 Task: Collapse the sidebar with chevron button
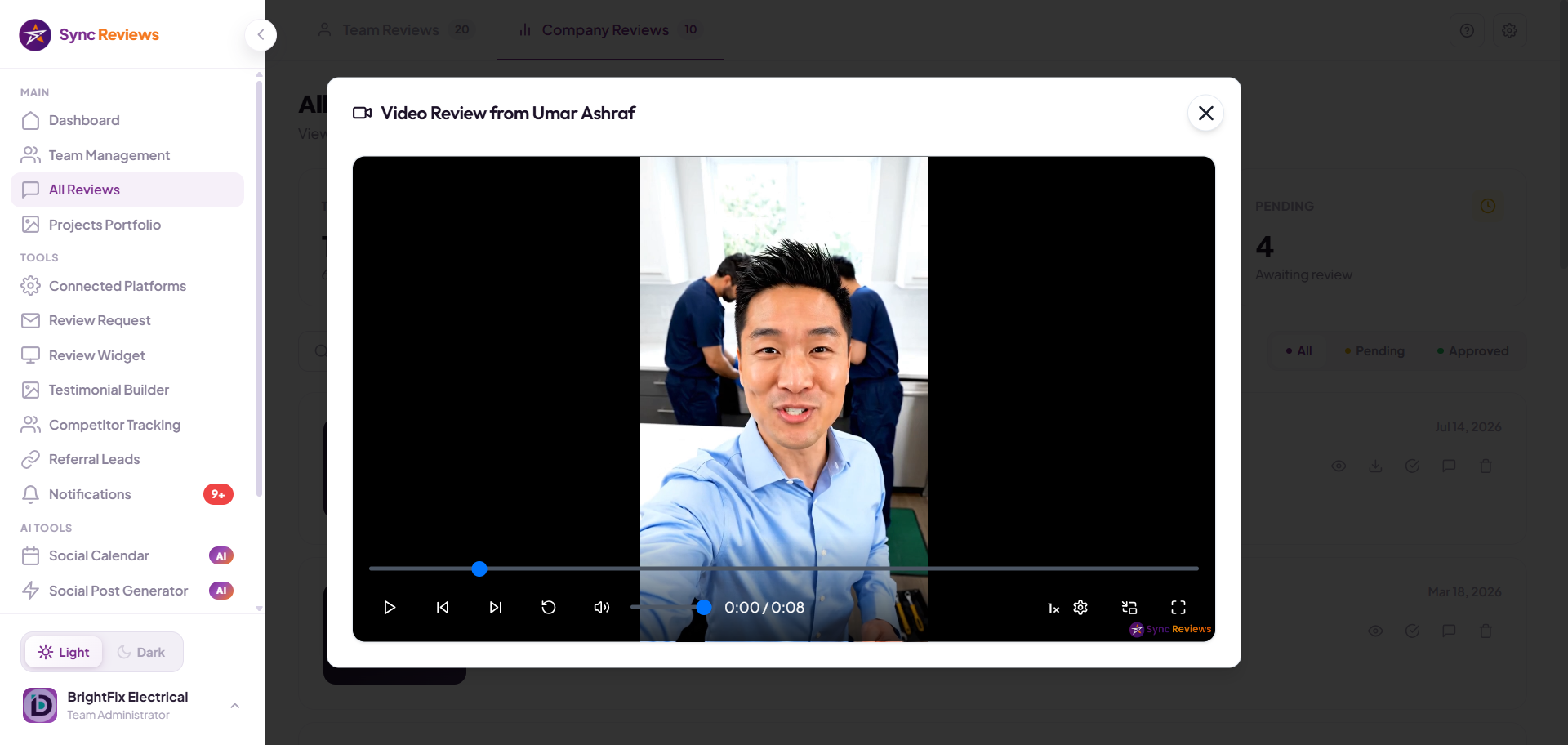261,34
